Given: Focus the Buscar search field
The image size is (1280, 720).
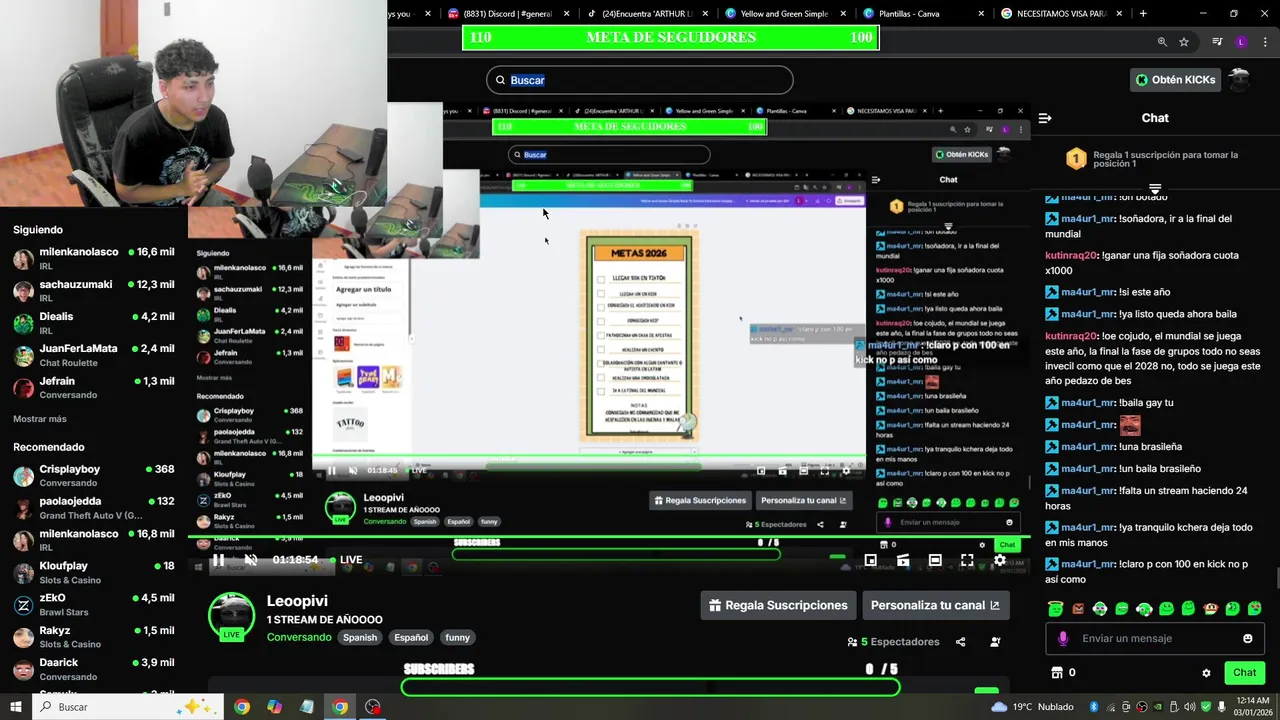Looking at the screenshot, I should tap(640, 80).
